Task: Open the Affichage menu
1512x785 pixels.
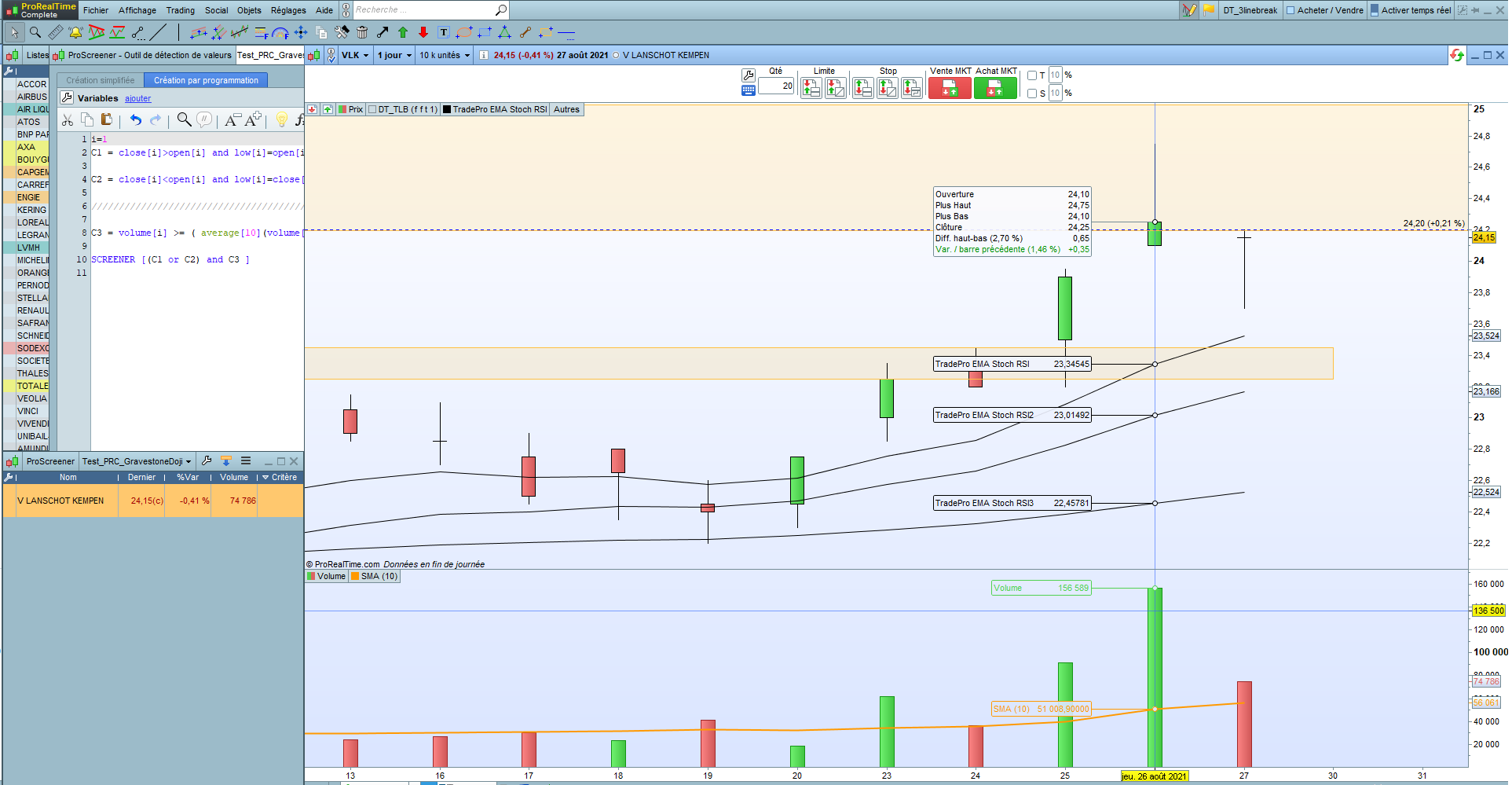Action: coord(137,10)
